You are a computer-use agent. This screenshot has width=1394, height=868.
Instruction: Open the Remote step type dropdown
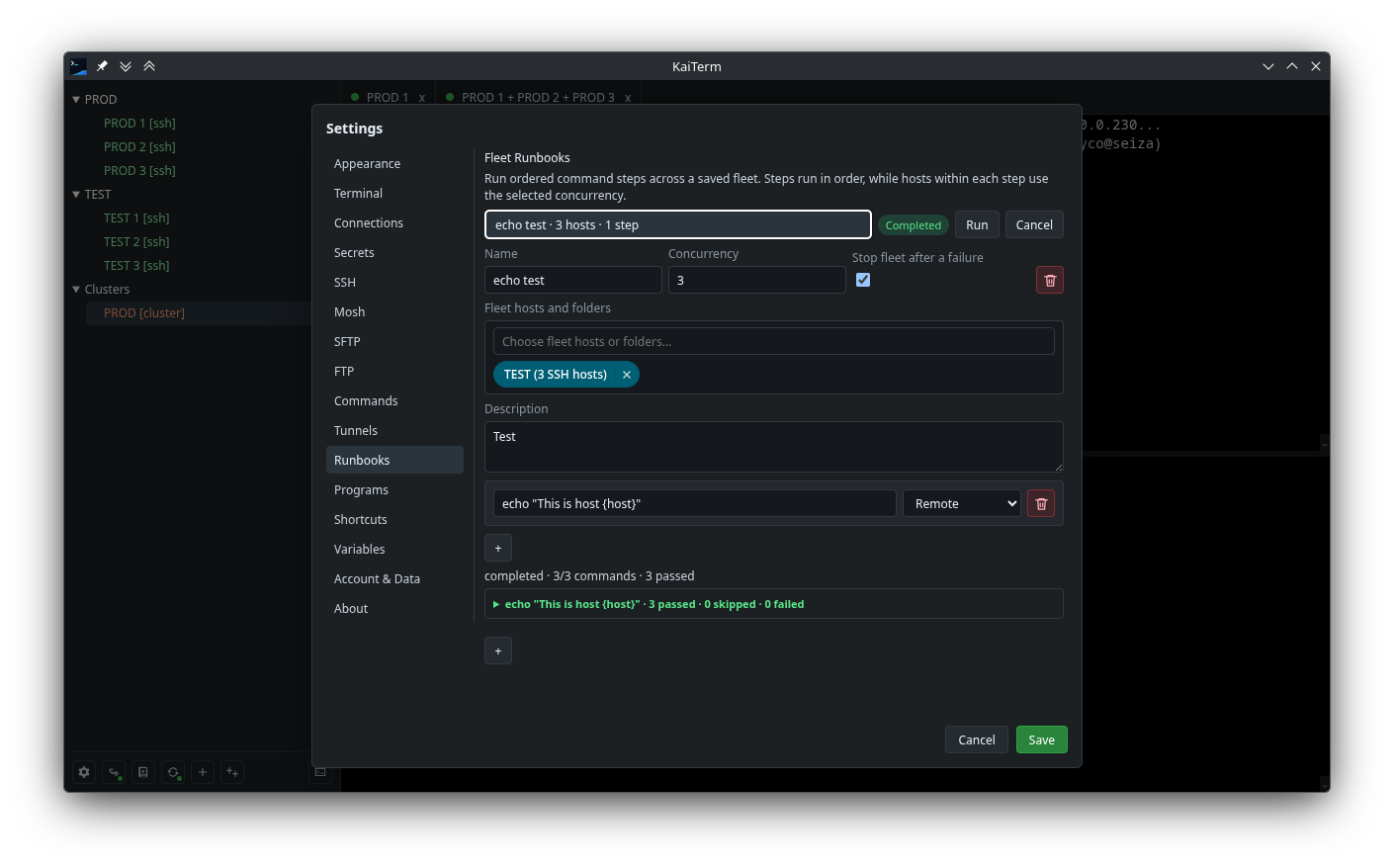coord(962,504)
